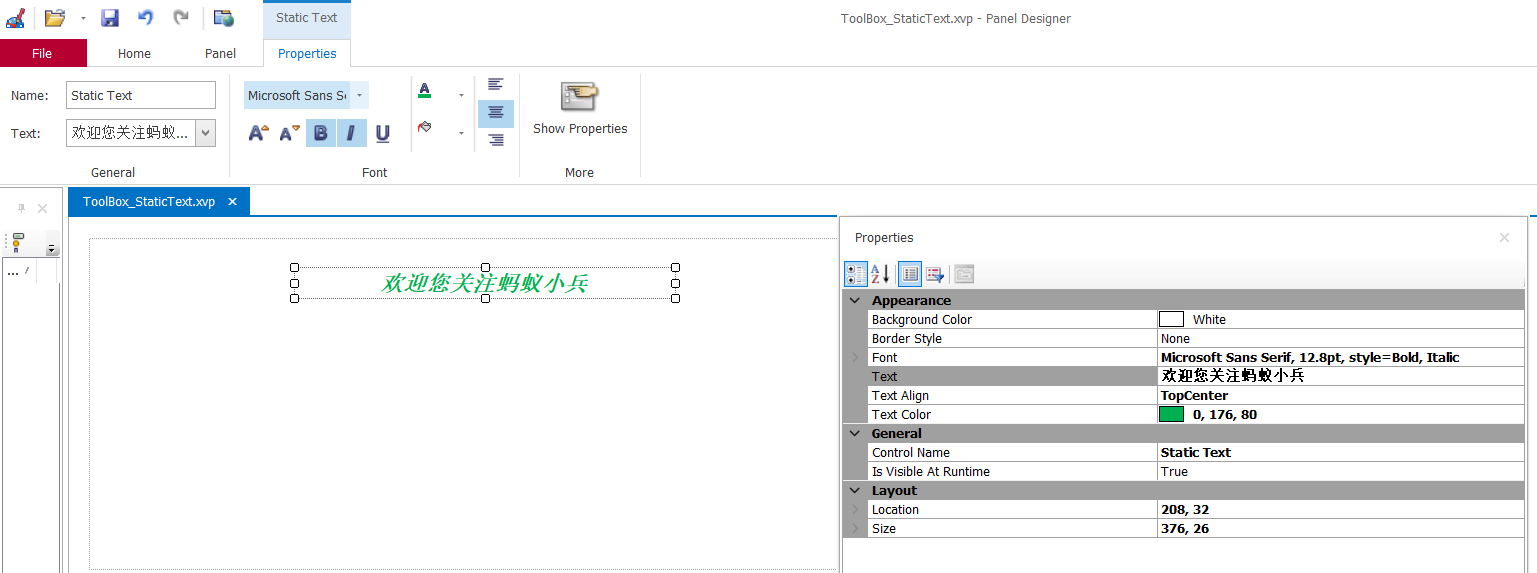Click the TopCenter Text Align value
Viewport: 1537px width, 573px height.
pos(1194,396)
